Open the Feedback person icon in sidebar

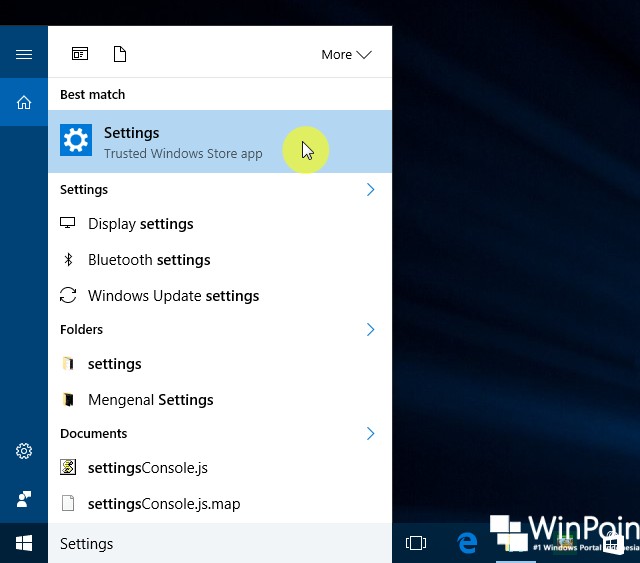click(x=24, y=498)
